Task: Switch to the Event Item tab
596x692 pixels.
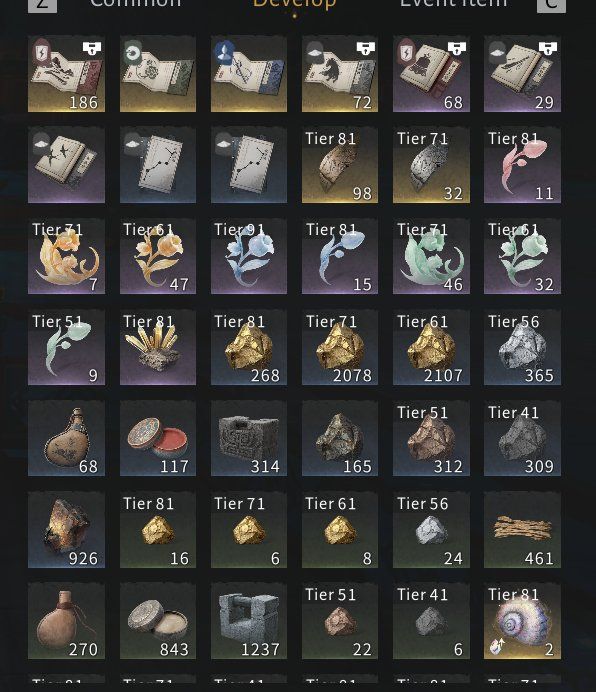Action: pyautogui.click(x=453, y=4)
